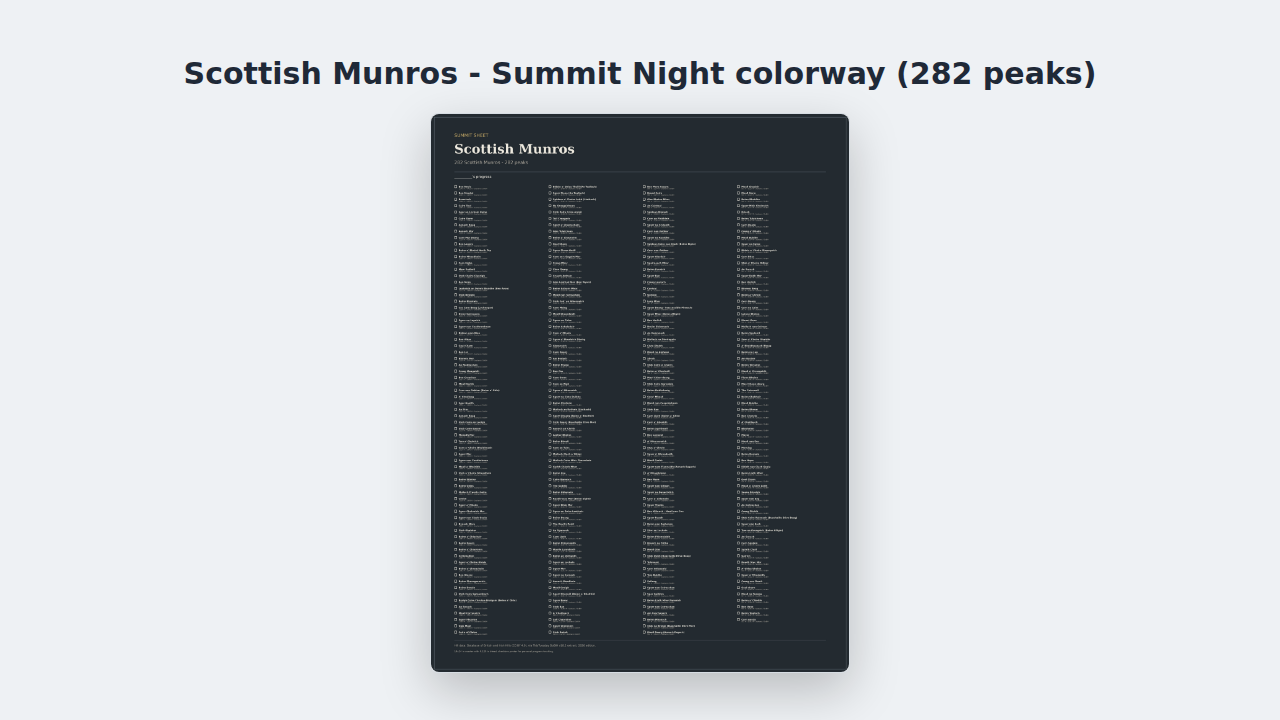The image size is (1280, 720).
Task: Click the page title 'Scottish Munros - Summit Night colorway'
Action: click(x=640, y=74)
